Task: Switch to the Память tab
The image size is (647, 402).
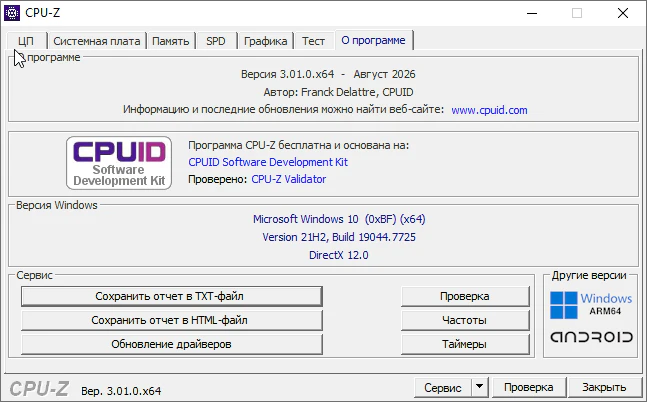Action: point(170,41)
